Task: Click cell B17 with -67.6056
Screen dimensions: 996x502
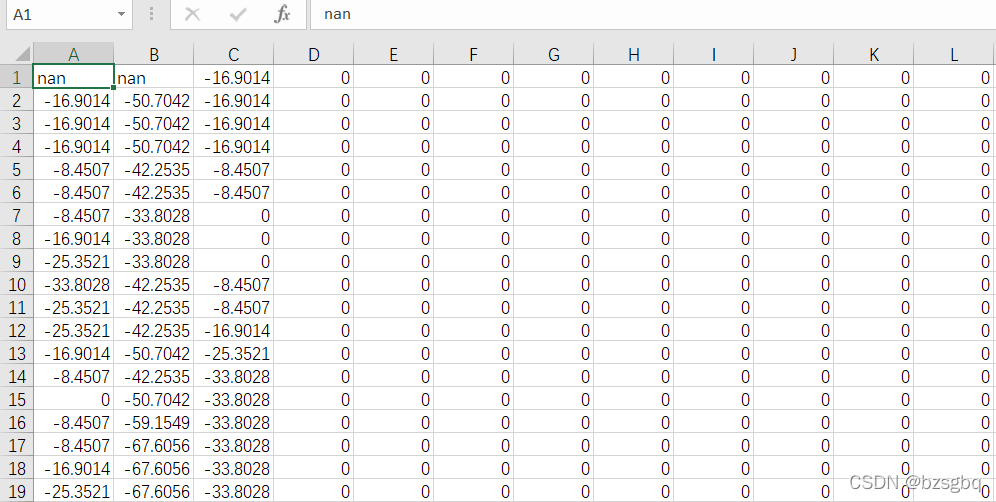Action: (154, 445)
